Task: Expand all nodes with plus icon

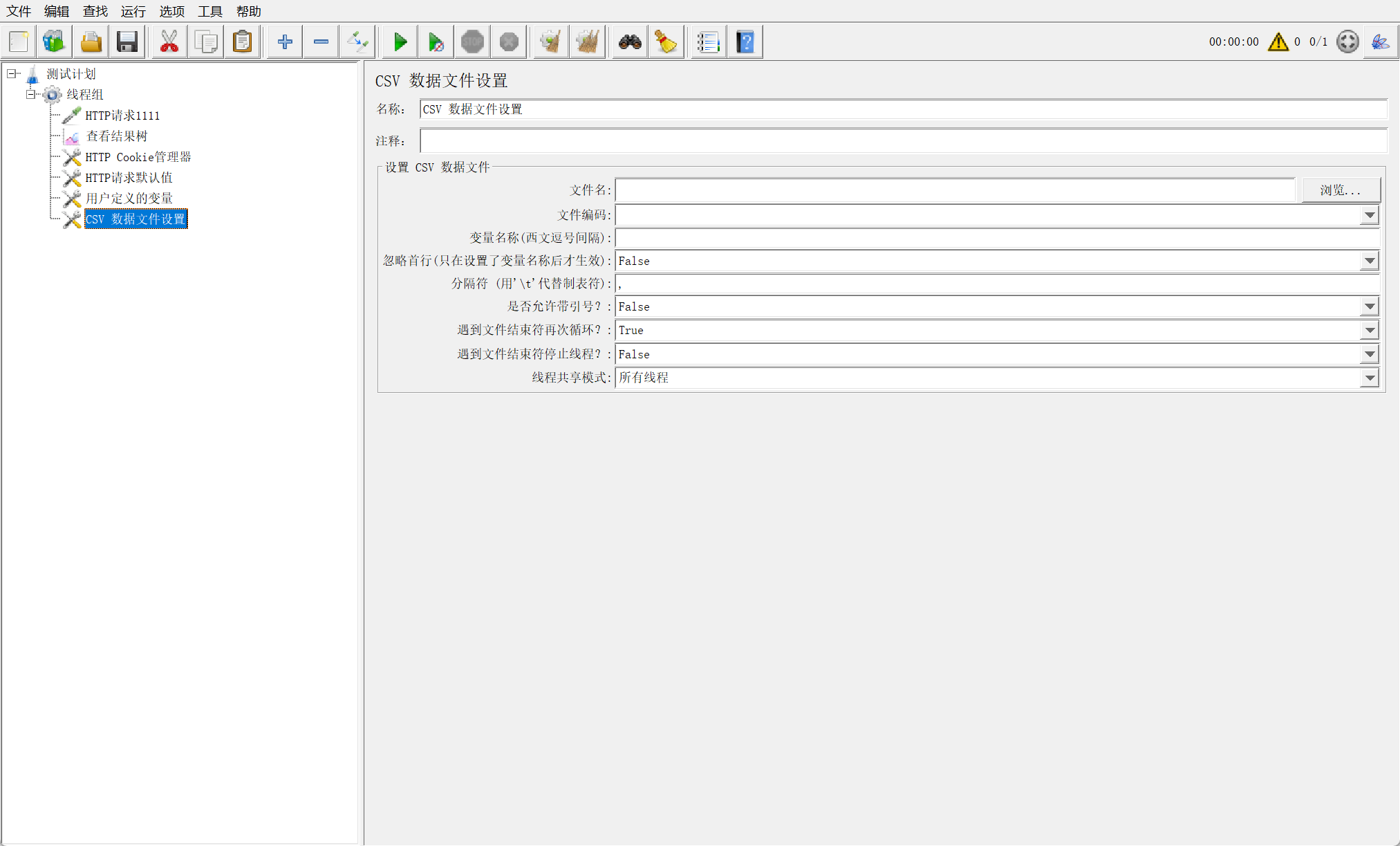Action: pos(284,42)
